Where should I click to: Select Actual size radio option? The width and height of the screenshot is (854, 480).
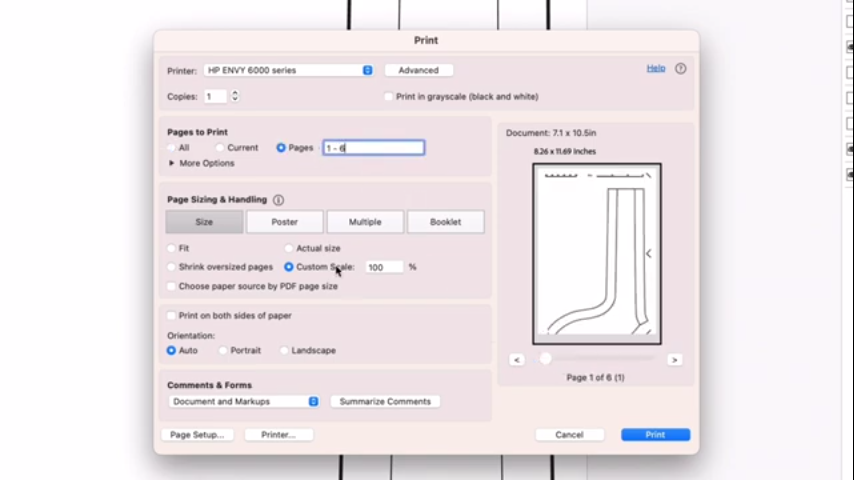click(x=289, y=248)
